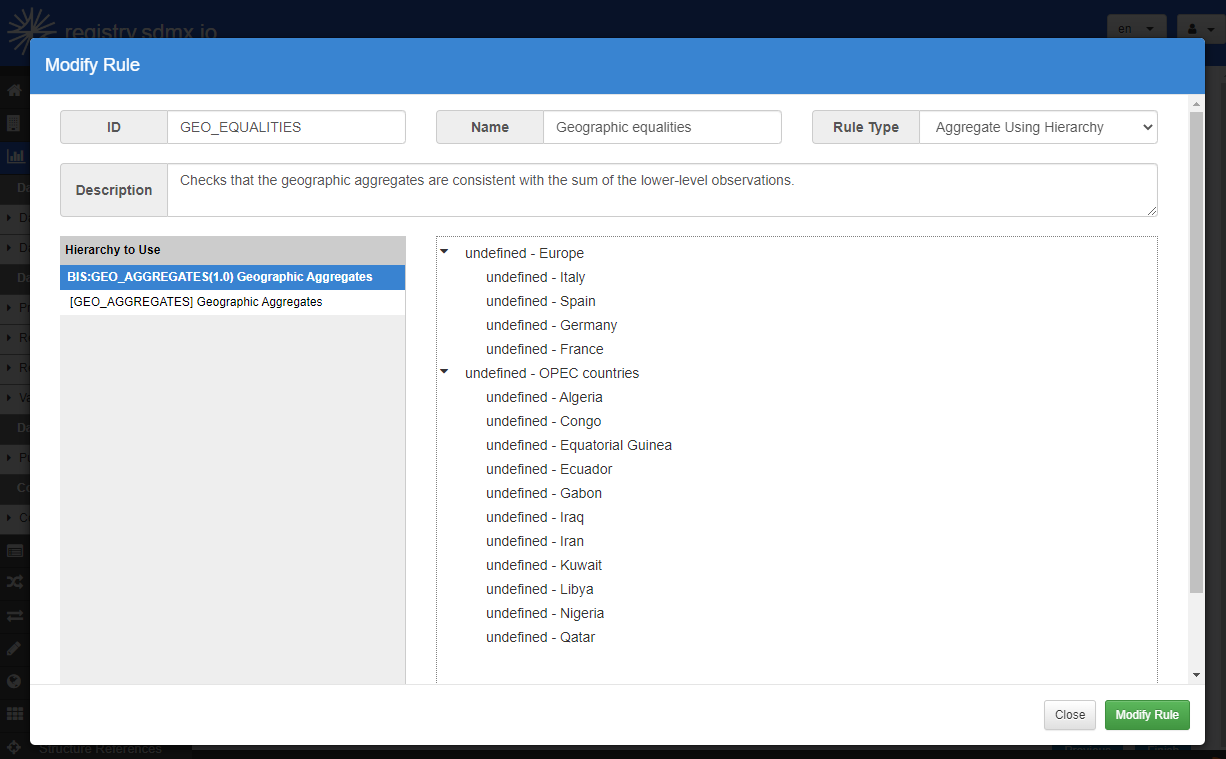
Task: Click the Name input field
Action: (x=661, y=127)
